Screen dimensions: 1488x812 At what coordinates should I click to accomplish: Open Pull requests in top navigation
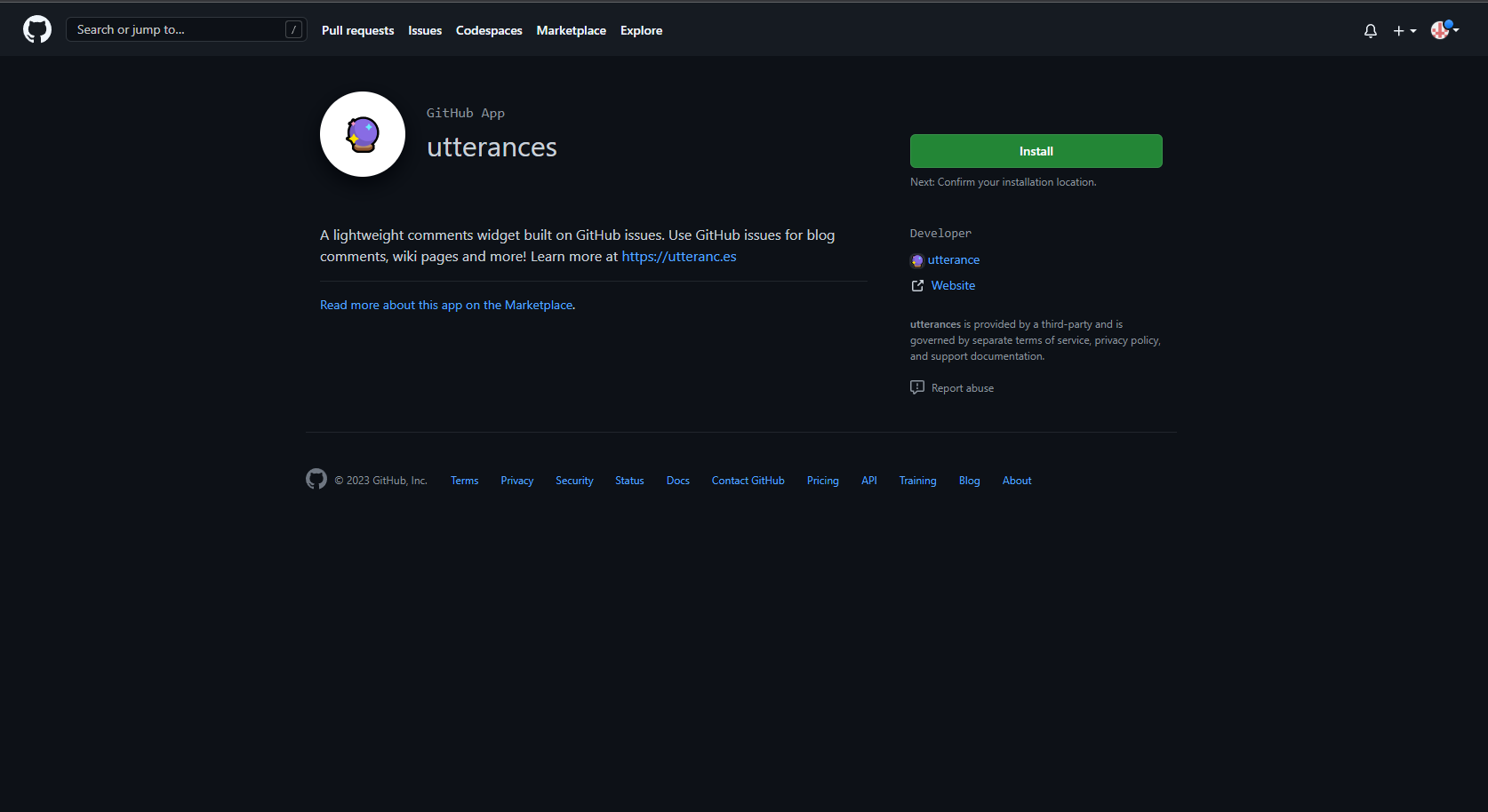point(357,30)
